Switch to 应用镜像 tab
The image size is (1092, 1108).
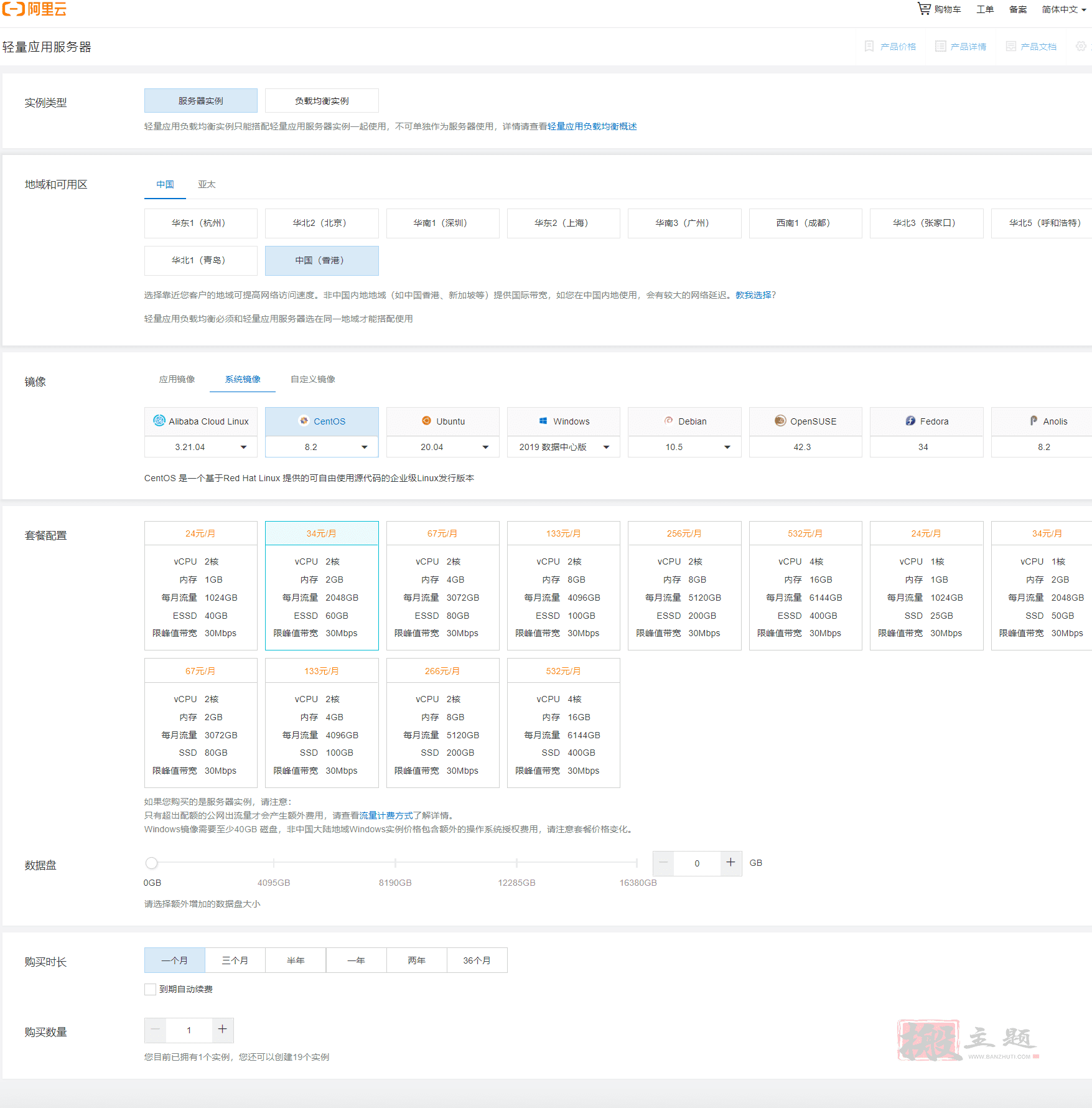[x=177, y=379]
